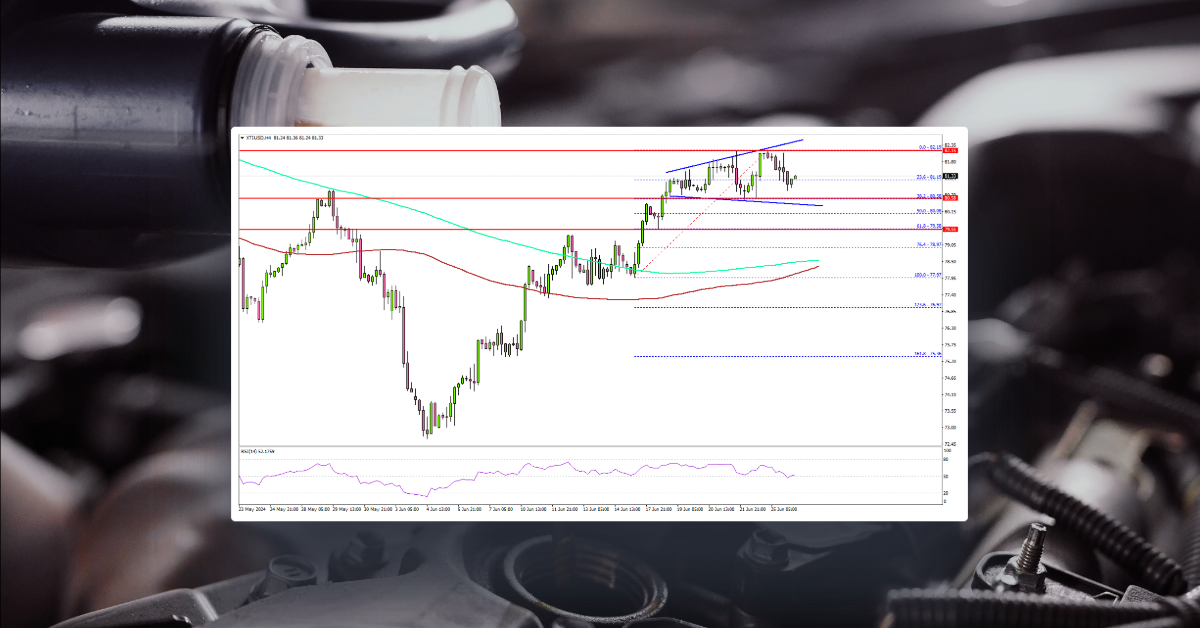Viewport: 1200px width, 628px height.
Task: Select the XTIUSD,H4 chart title label
Action: pos(262,138)
